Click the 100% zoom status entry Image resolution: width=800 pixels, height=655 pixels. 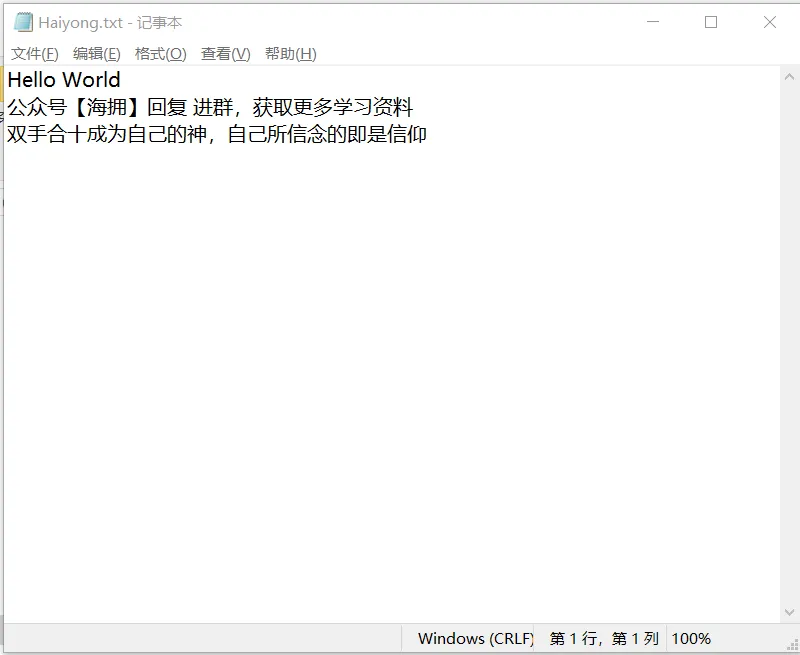(691, 639)
